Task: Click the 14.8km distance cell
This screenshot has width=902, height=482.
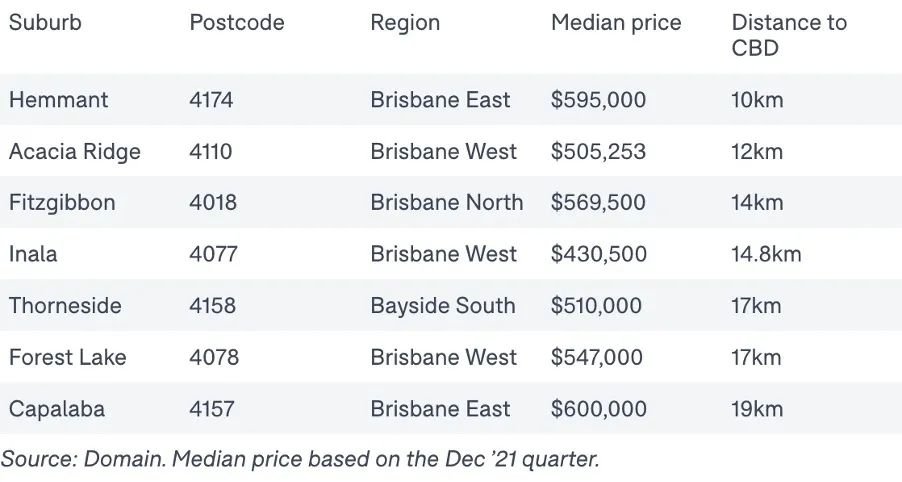Action: (x=766, y=254)
